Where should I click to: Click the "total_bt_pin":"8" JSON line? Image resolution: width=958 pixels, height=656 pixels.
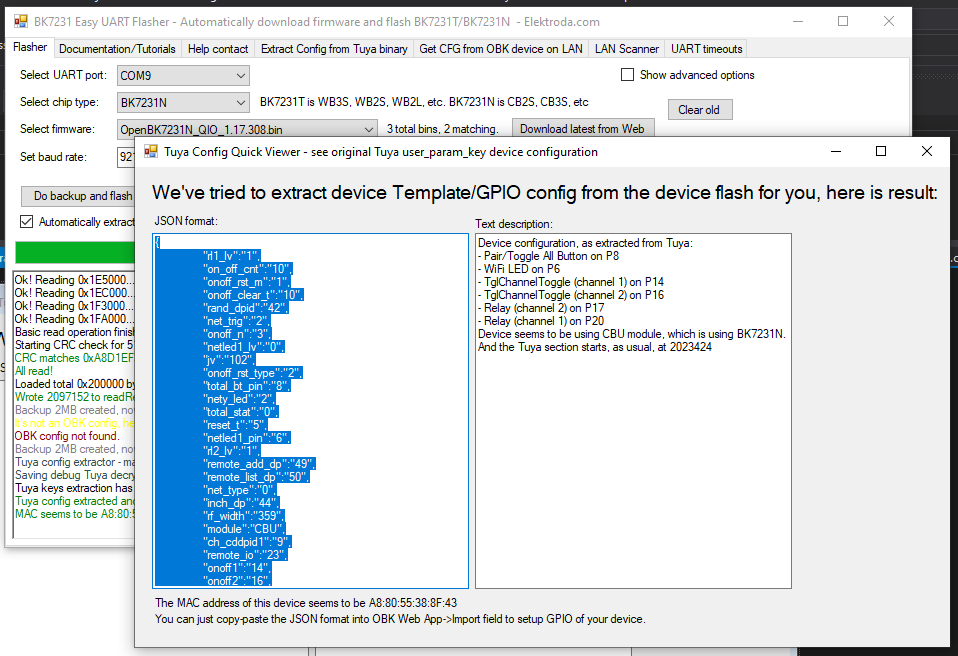247,386
